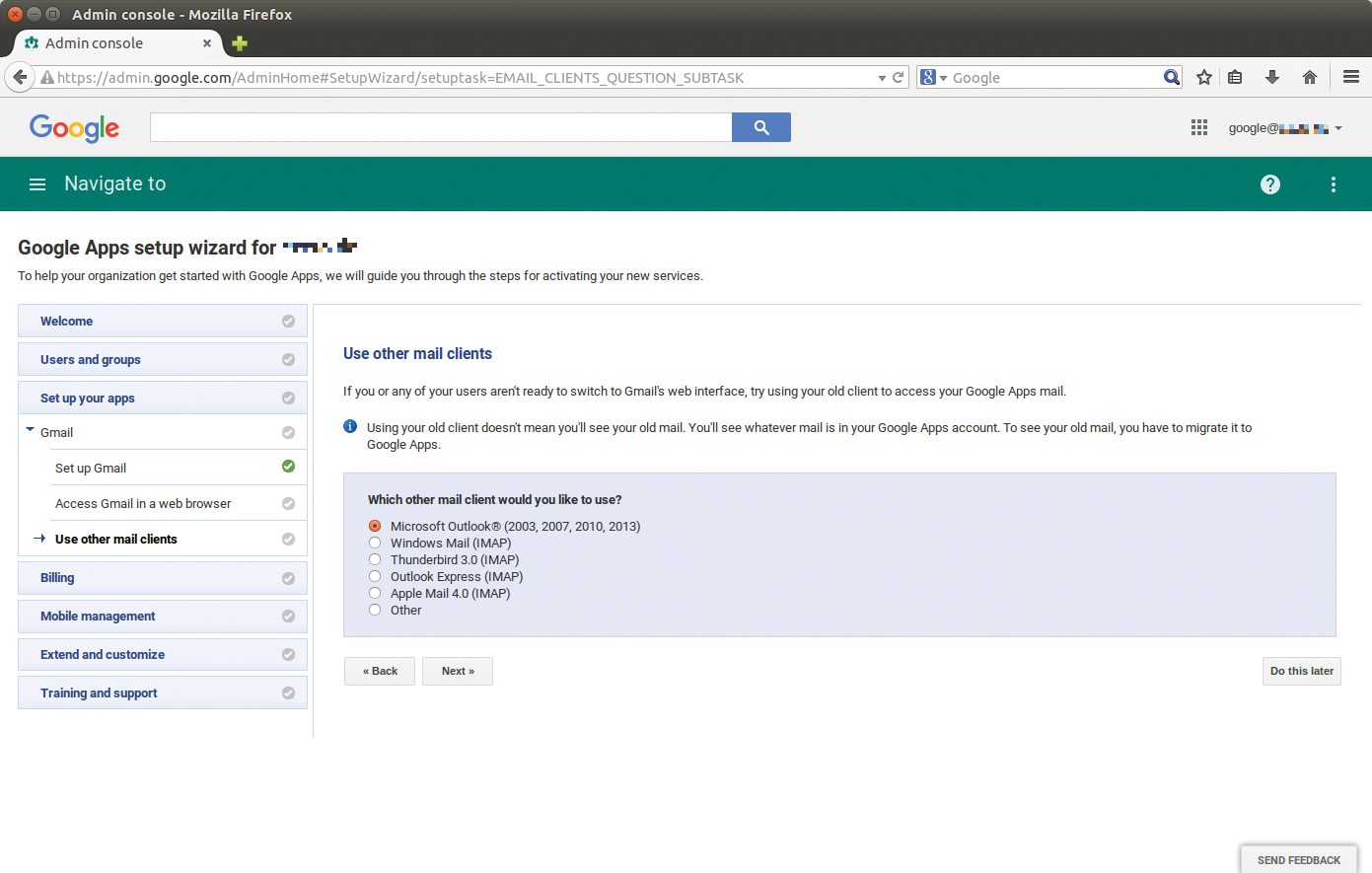The height and width of the screenshot is (873, 1372).
Task: Click the site identity warning icon in URL bar
Action: (x=46, y=77)
